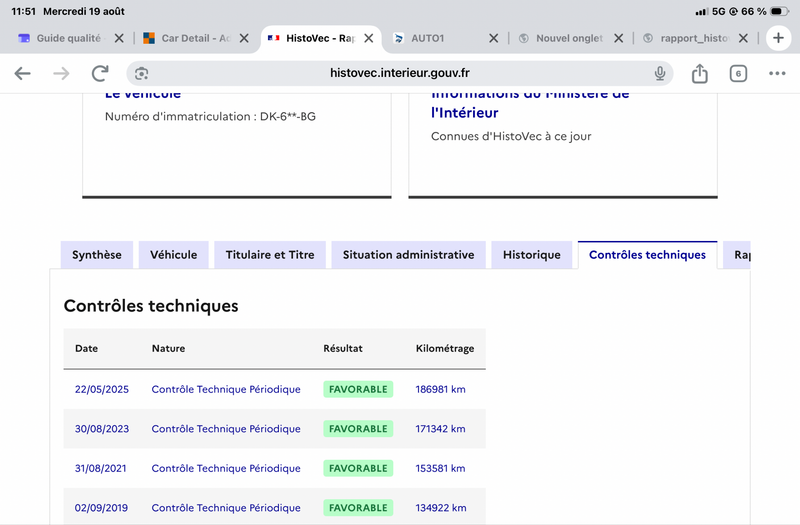The height and width of the screenshot is (525, 800).
Task: Click the FAVORABLE badge for 02/09/2019
Action: click(x=358, y=508)
